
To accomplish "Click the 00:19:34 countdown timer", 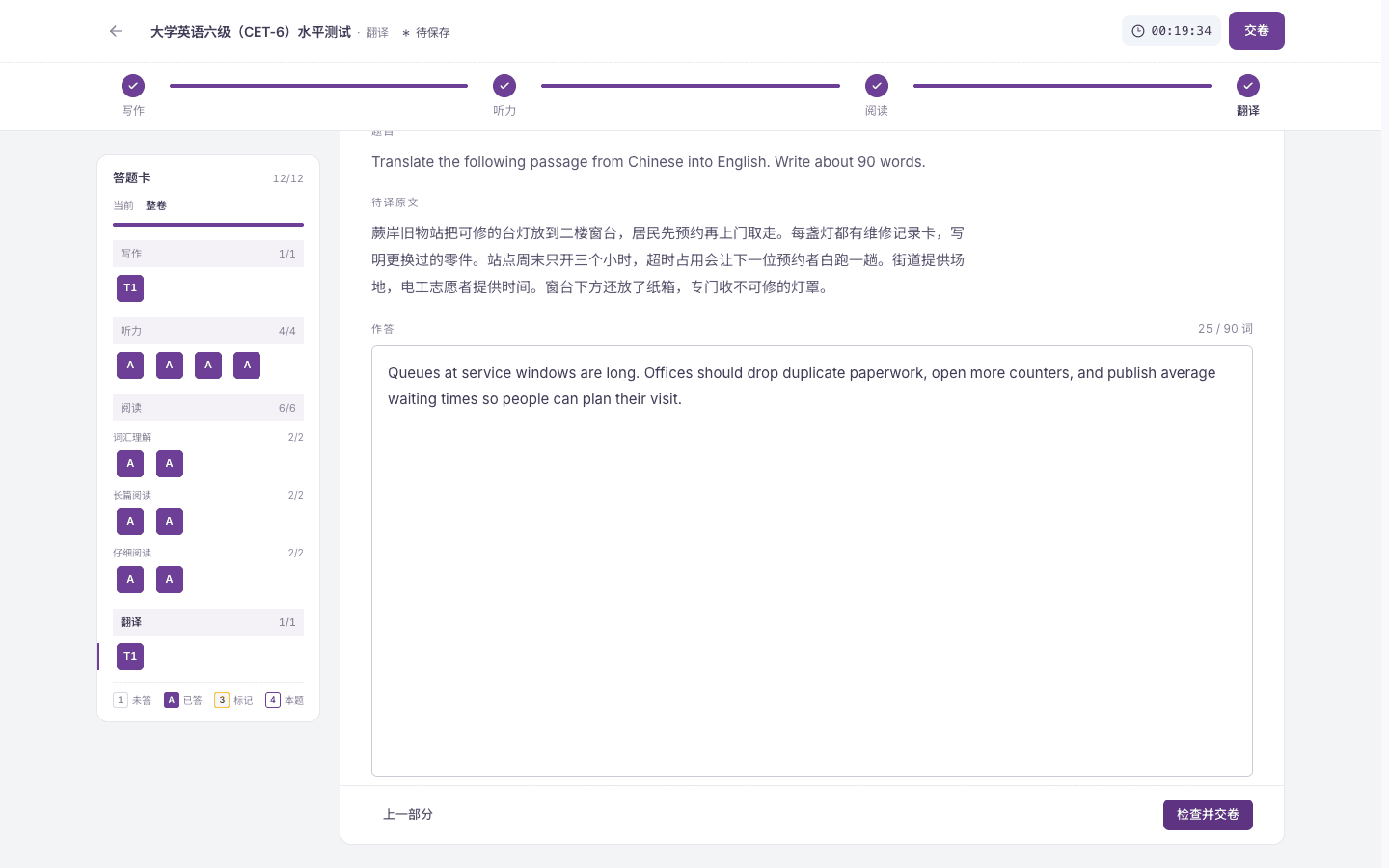I will 1171,31.
